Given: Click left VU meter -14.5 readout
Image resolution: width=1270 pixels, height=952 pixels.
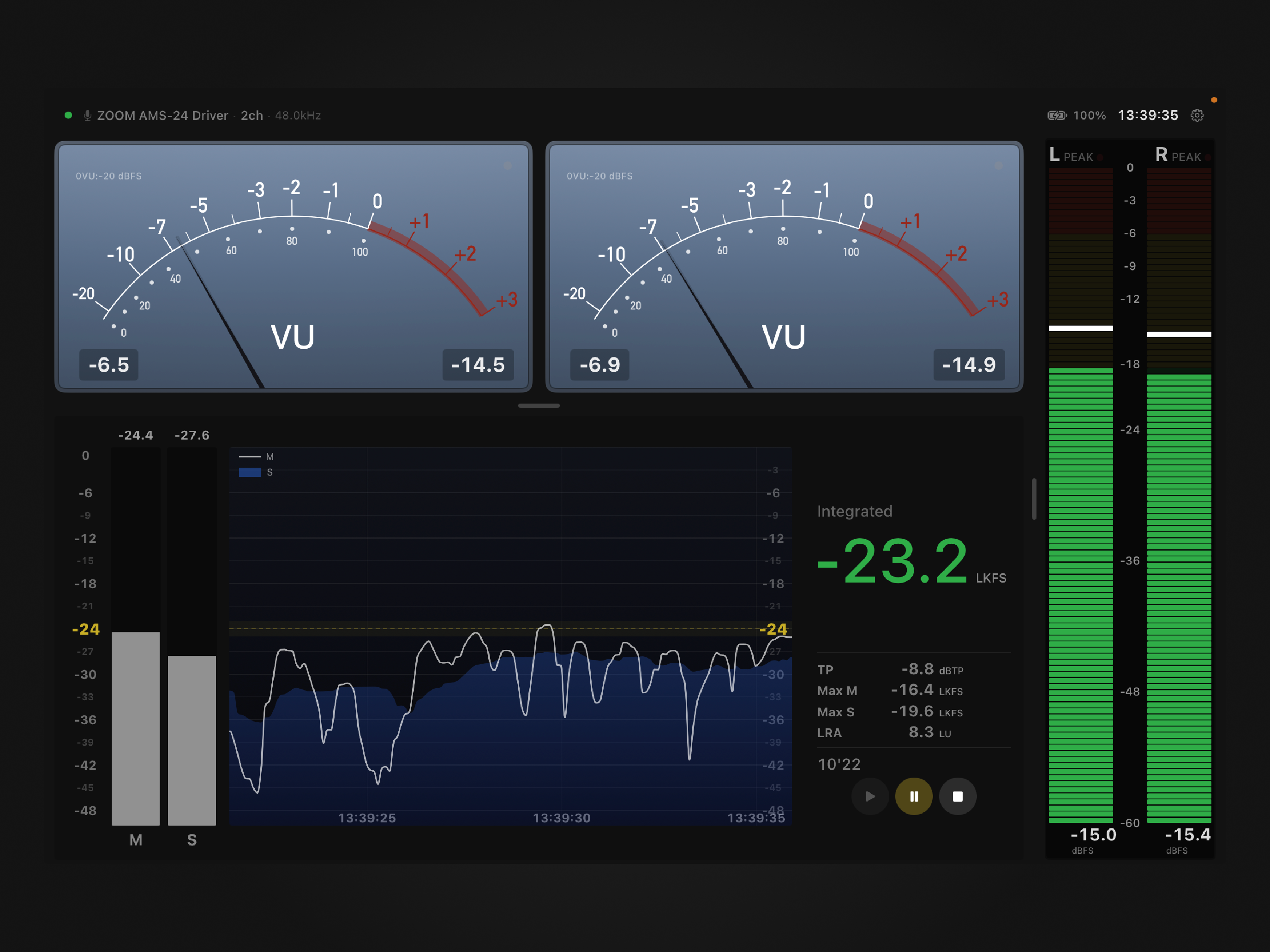Looking at the screenshot, I should (478, 364).
